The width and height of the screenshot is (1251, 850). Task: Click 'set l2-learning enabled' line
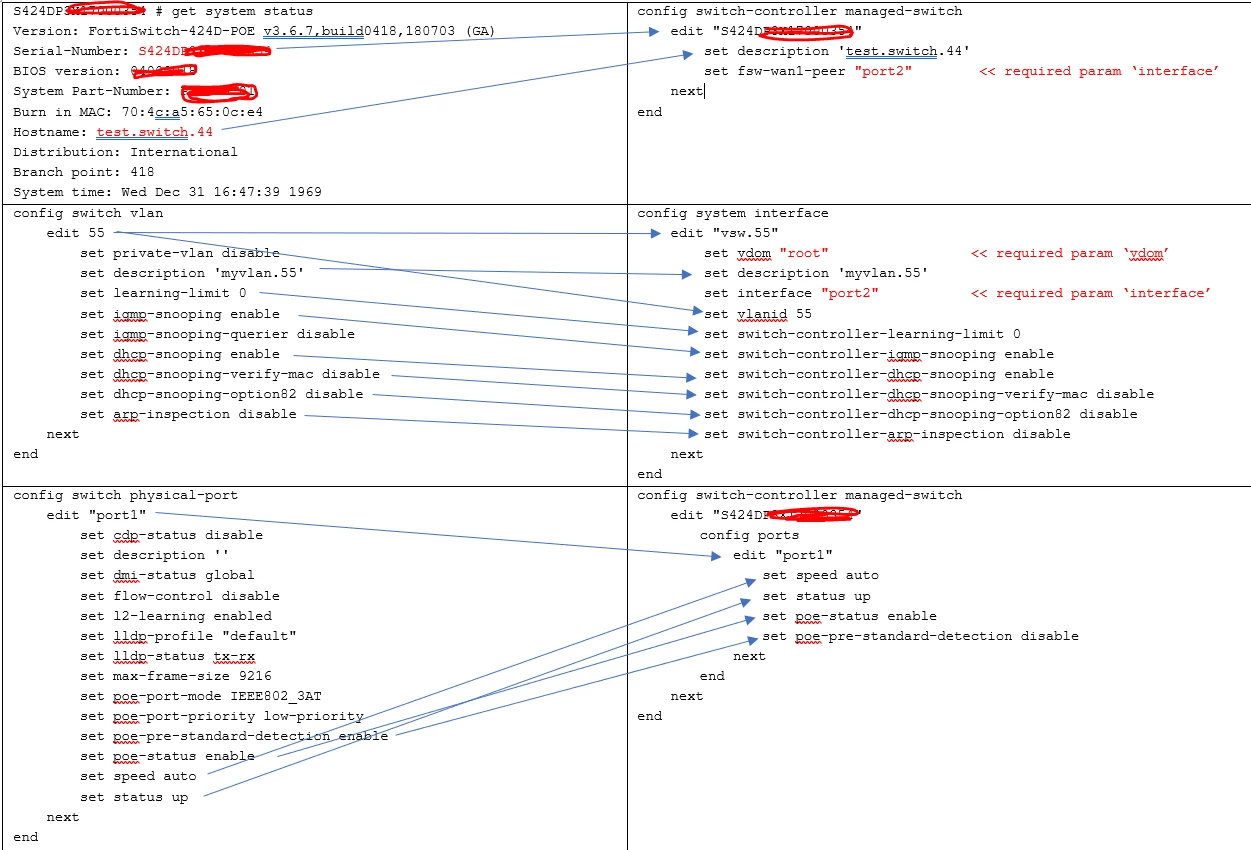coord(176,616)
